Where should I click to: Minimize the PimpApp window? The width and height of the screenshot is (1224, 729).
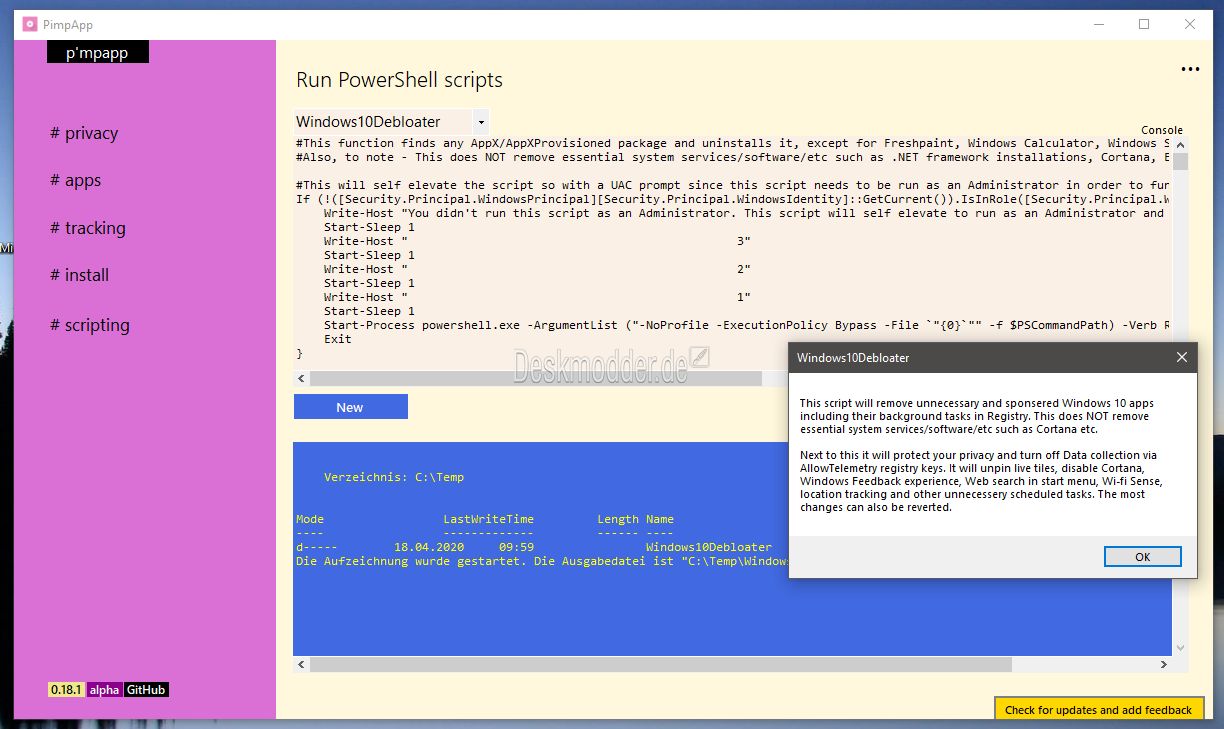1099,24
